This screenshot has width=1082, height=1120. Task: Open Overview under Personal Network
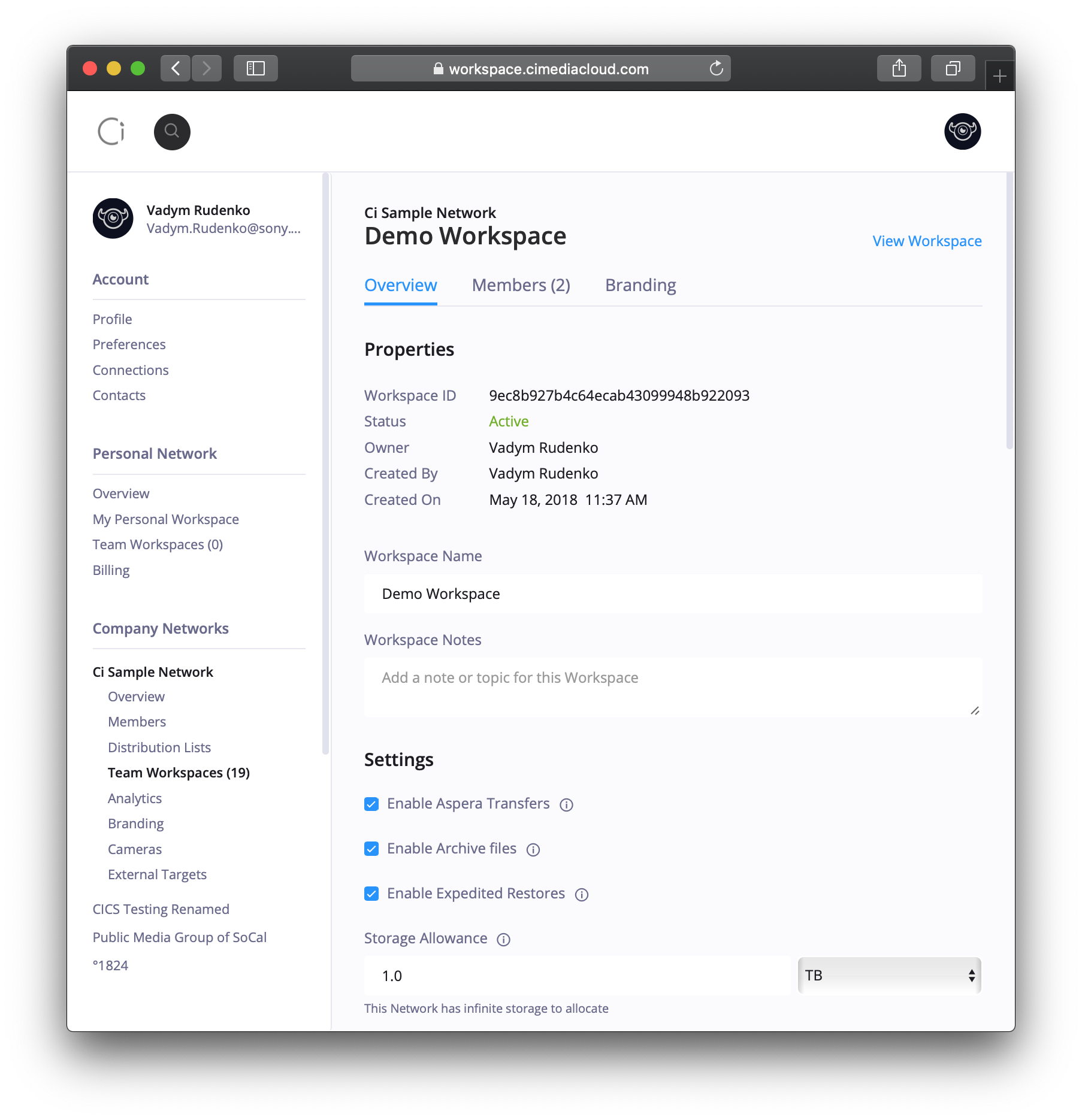[121, 494]
